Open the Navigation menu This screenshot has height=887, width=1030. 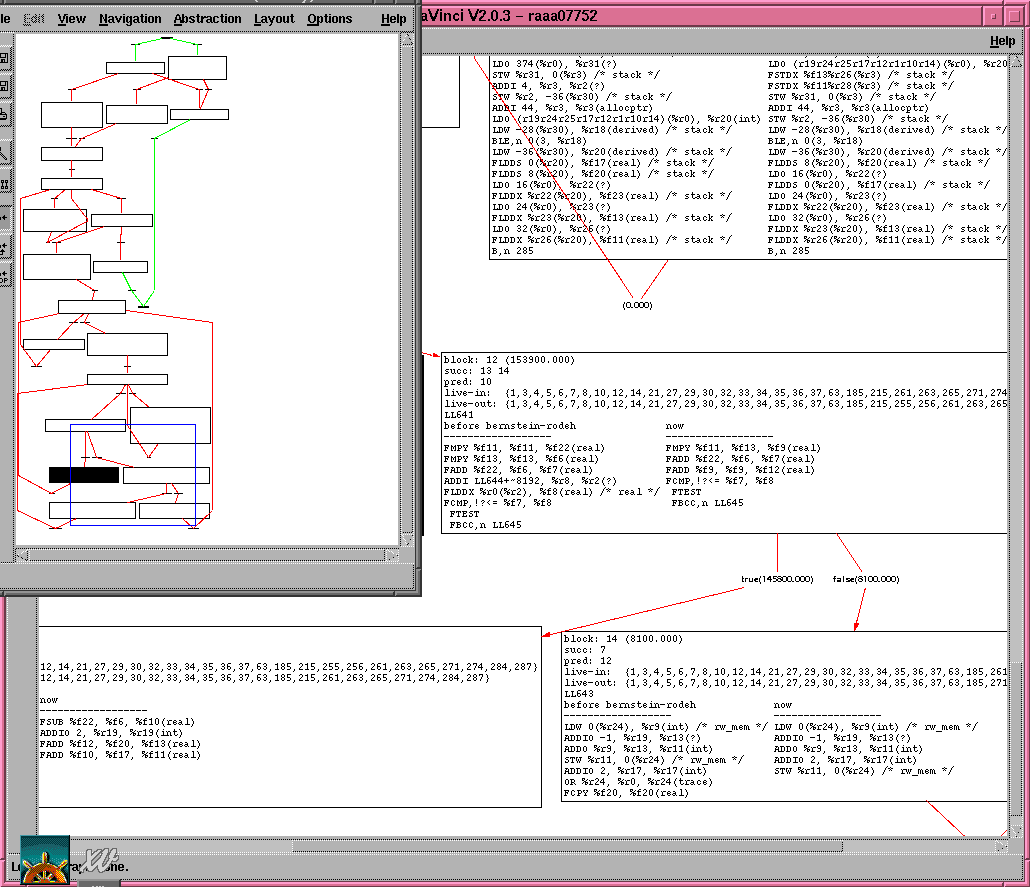pyautogui.click(x=130, y=19)
